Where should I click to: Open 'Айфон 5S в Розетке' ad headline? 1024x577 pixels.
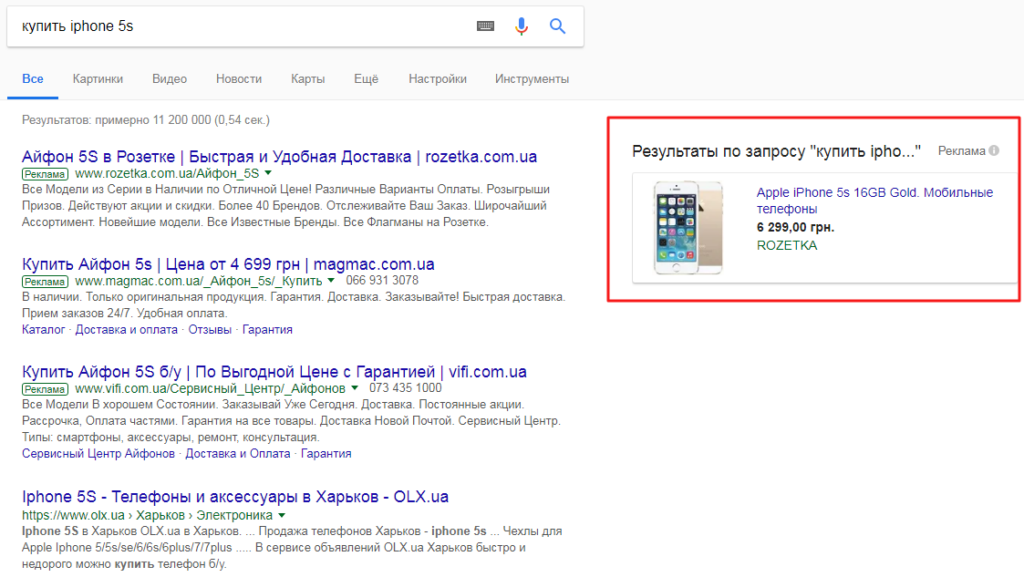(x=279, y=157)
